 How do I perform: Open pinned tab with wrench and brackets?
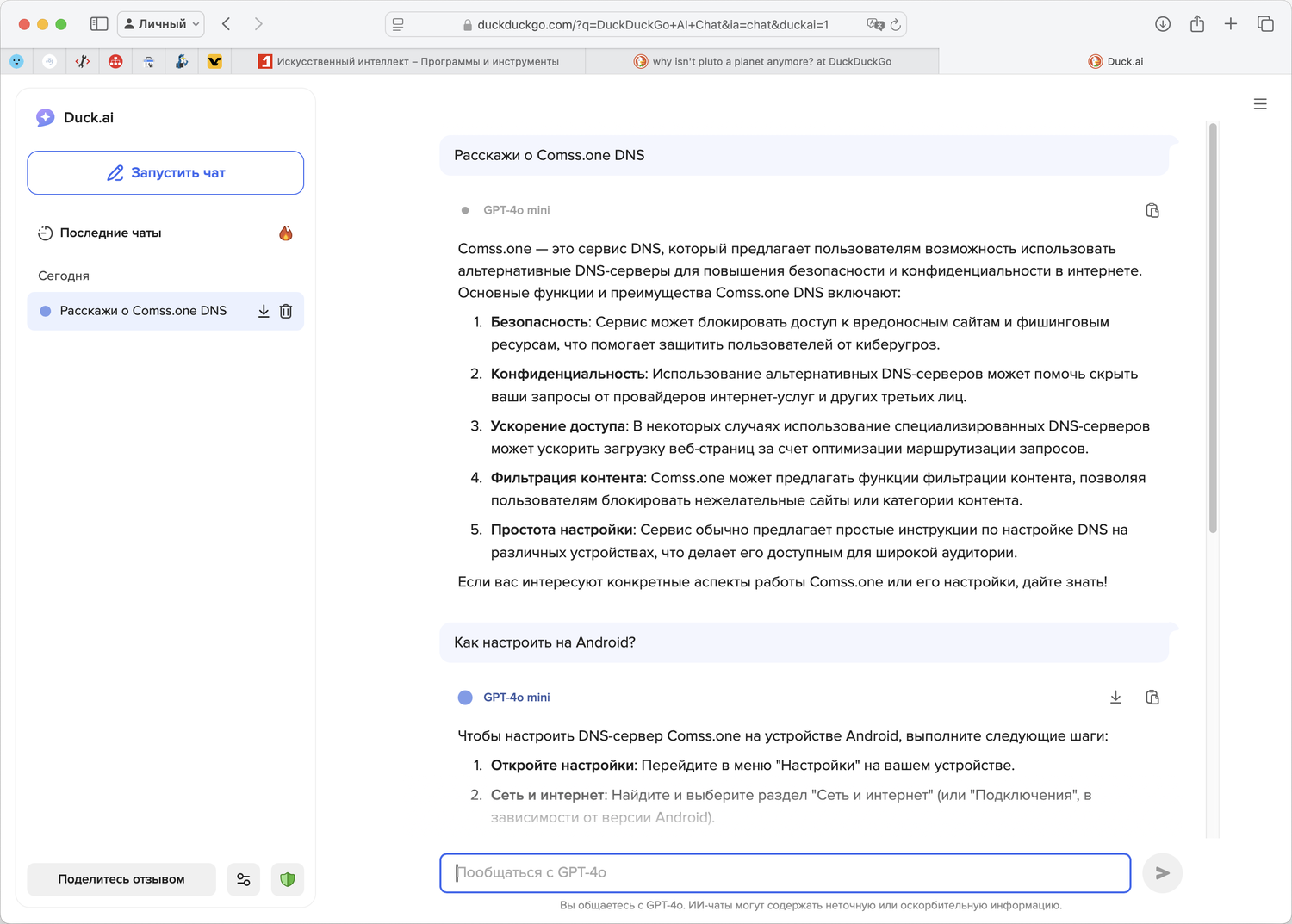point(83,61)
